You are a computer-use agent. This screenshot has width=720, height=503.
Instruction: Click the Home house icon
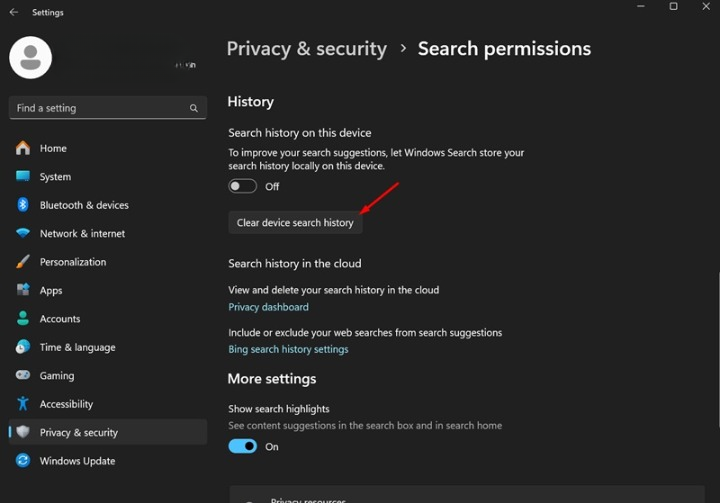pos(22,148)
